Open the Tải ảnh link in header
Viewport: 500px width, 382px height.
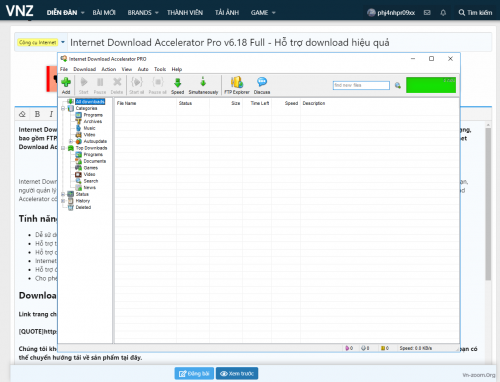tap(227, 13)
